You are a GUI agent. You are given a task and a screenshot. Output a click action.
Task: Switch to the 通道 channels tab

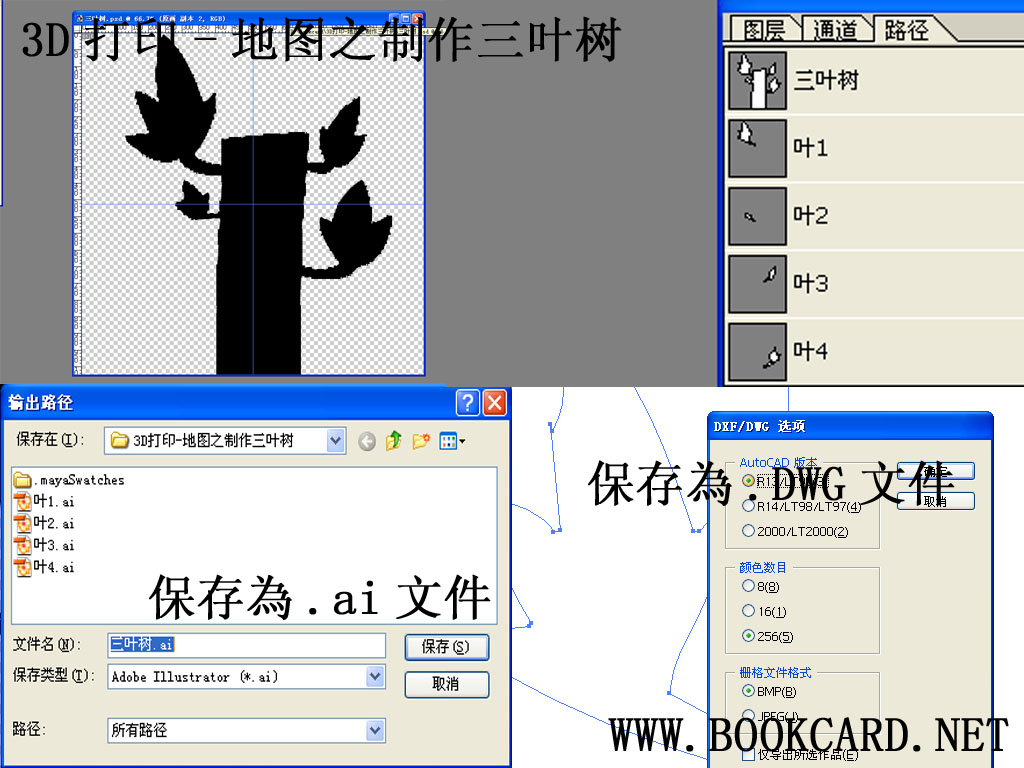[835, 30]
